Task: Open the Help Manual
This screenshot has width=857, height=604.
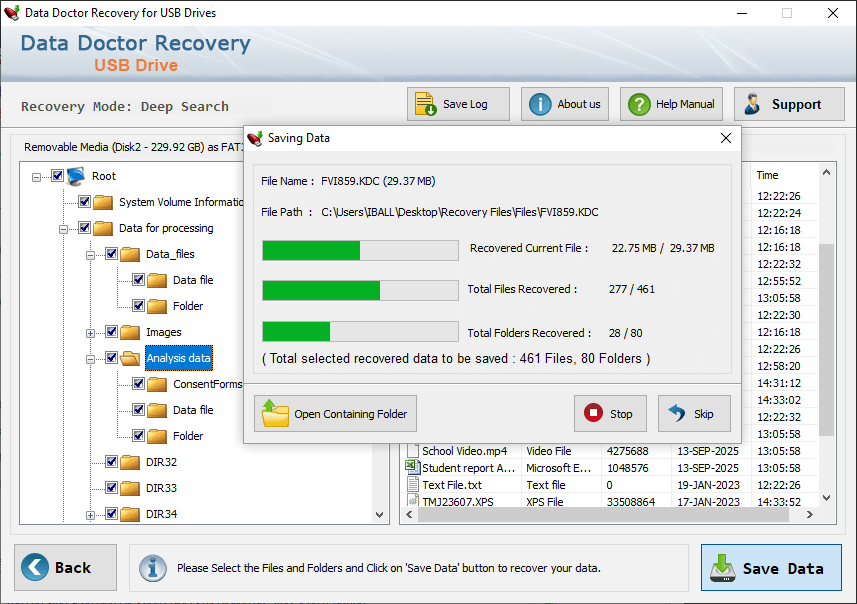Action: pos(671,104)
